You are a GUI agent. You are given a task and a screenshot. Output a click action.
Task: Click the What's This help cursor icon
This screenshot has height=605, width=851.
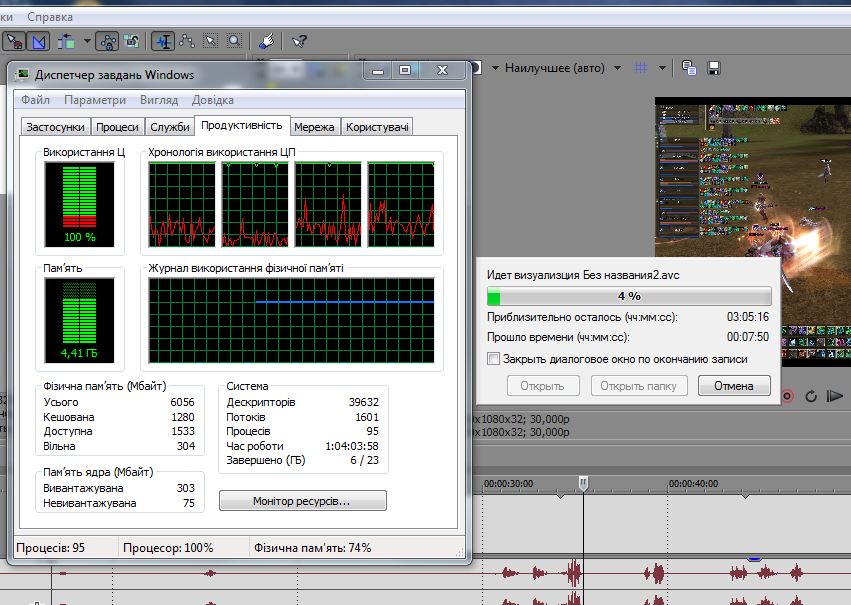coord(299,41)
